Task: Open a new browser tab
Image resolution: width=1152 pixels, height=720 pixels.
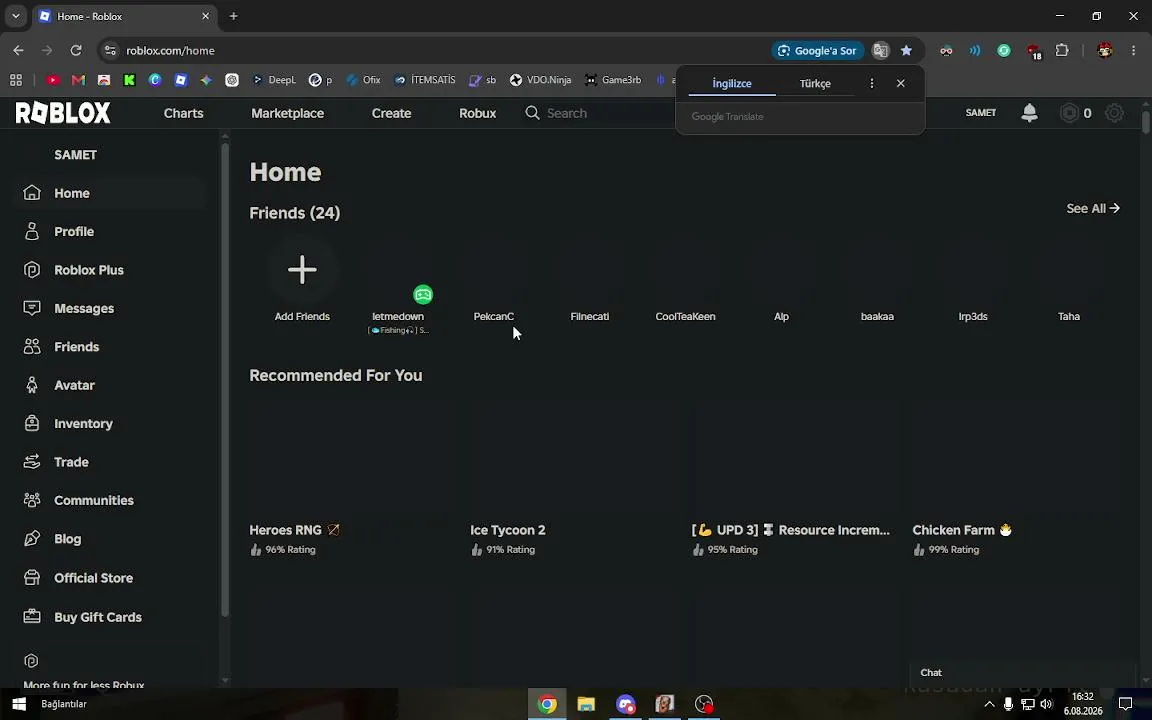Action: pos(234,16)
